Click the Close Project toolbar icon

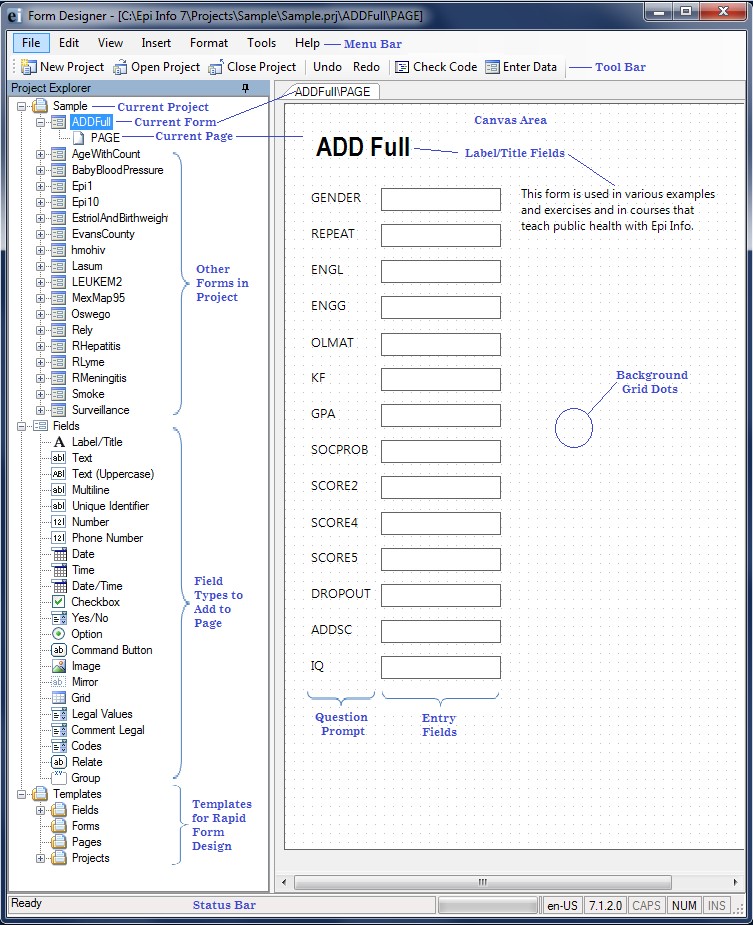[216, 67]
